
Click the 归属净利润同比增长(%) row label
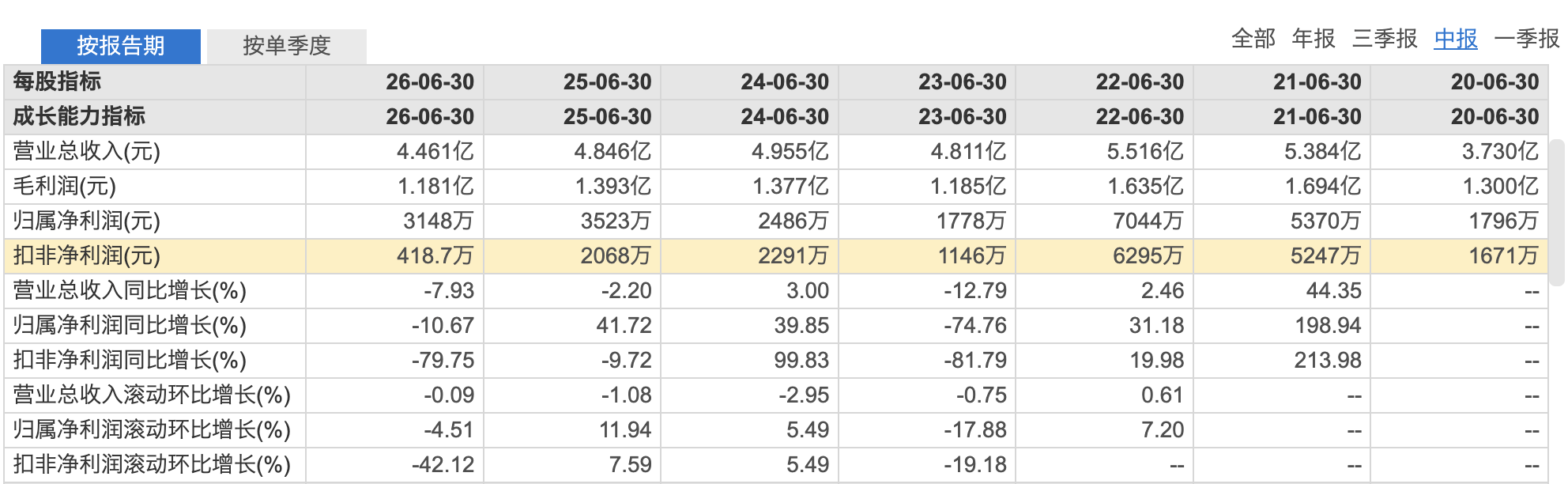(x=130, y=325)
